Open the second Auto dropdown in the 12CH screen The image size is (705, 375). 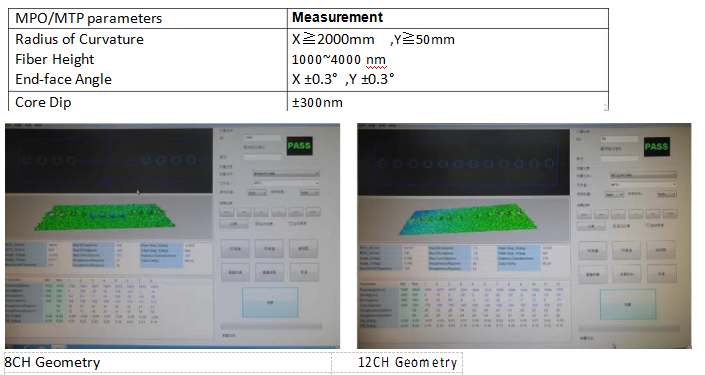click(x=667, y=194)
